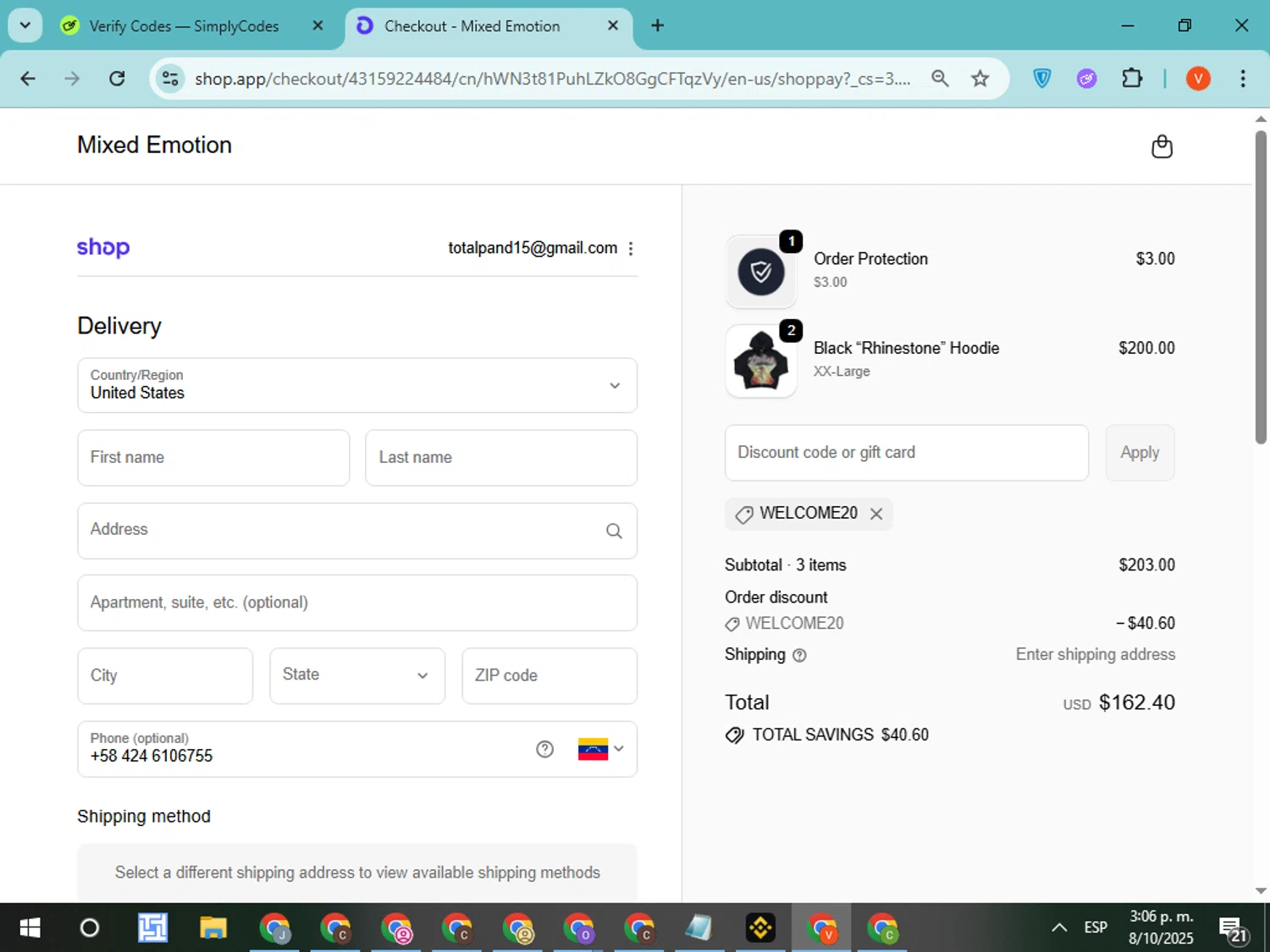Bookmark this page with the star
1270x952 pixels.
(980, 79)
